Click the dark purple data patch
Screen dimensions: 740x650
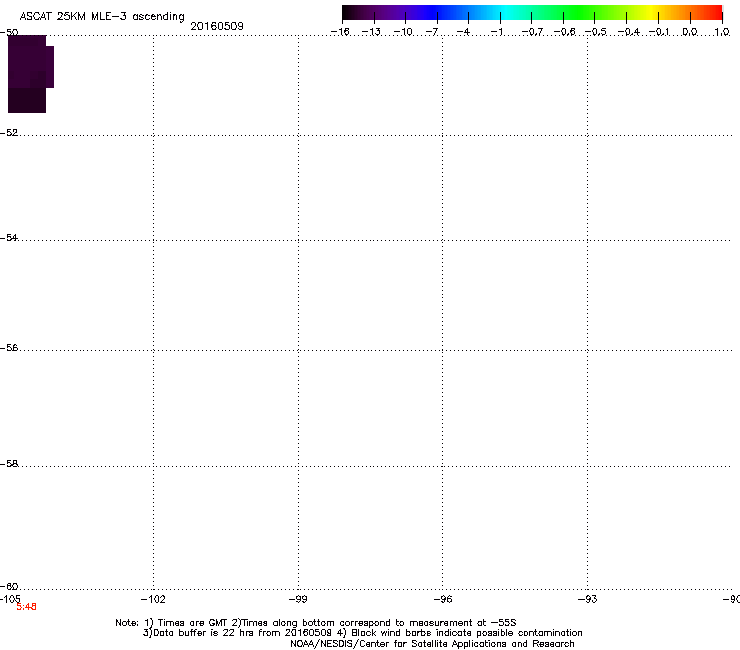[x=31, y=74]
